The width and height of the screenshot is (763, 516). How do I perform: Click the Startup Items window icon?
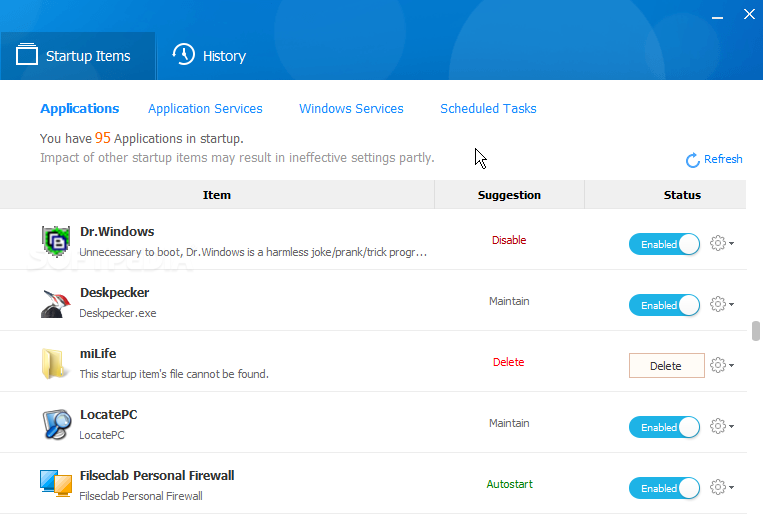(27, 54)
